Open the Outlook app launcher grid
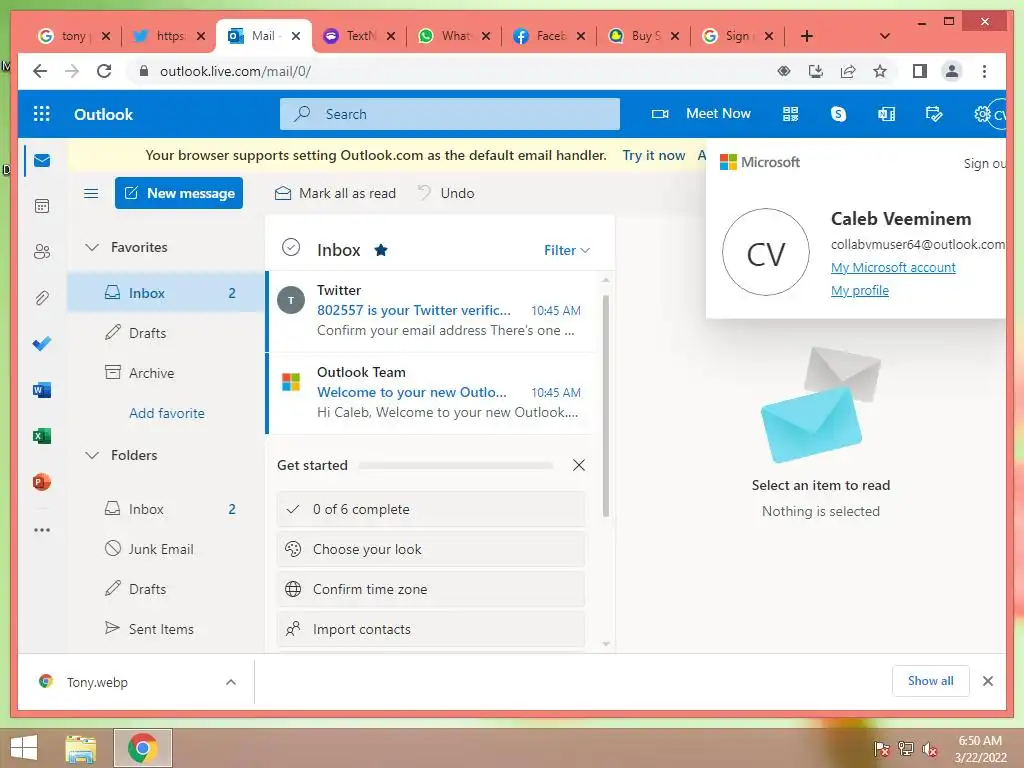 pyautogui.click(x=42, y=114)
